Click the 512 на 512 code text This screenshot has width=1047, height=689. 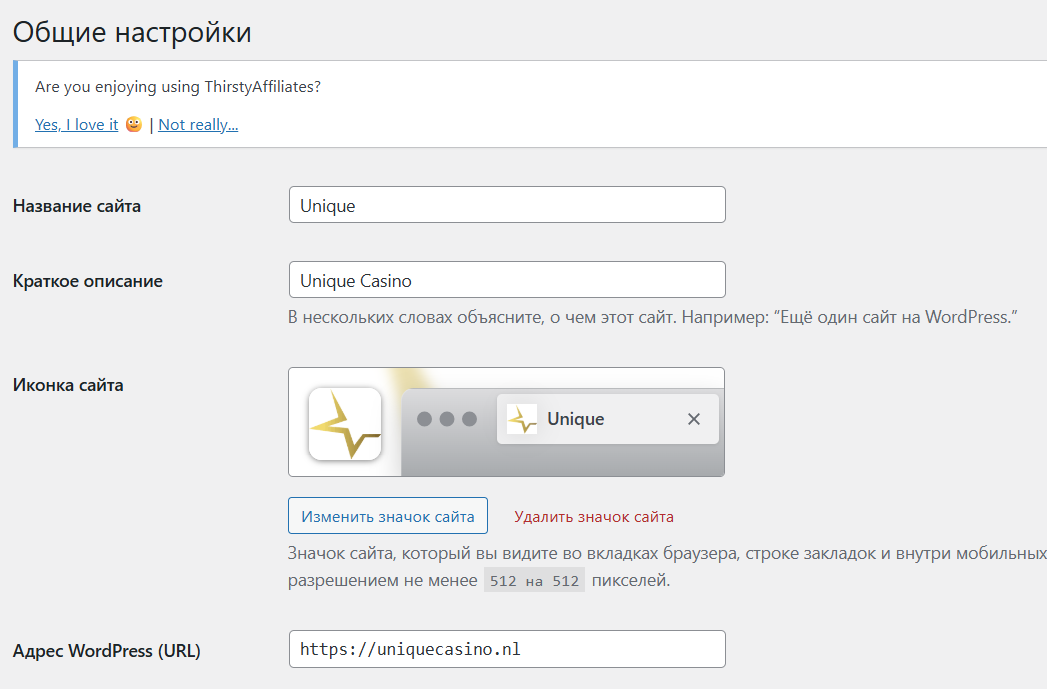(534, 580)
